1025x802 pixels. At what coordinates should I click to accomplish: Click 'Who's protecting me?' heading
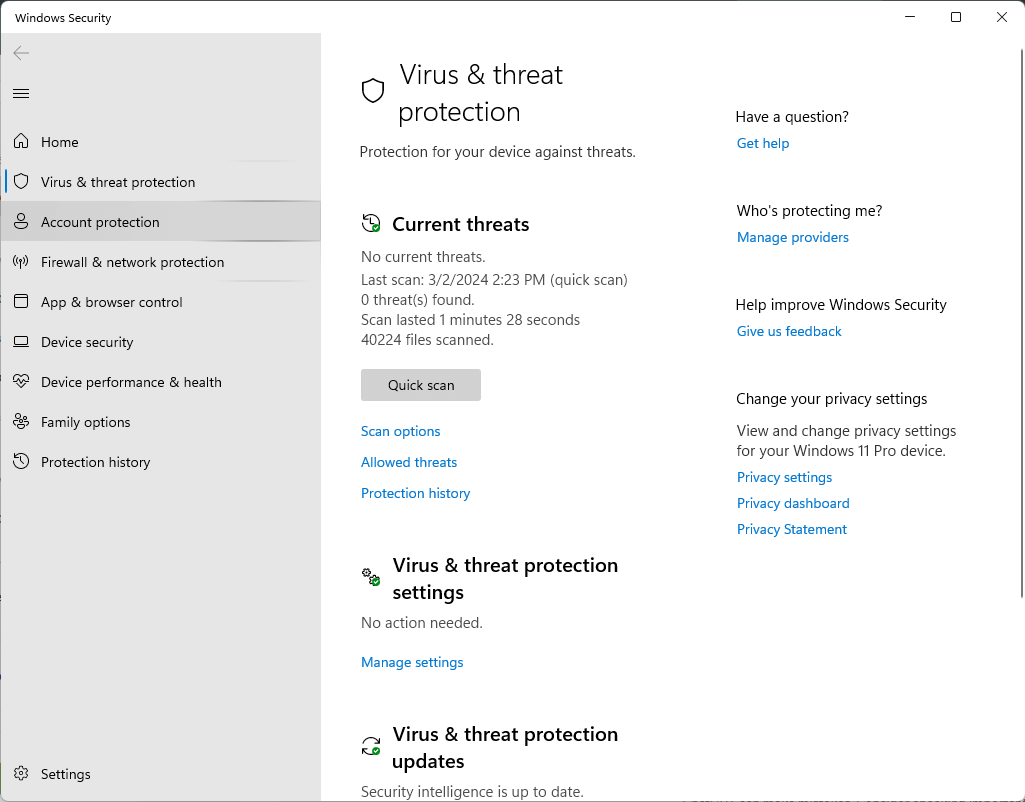pyautogui.click(x=809, y=210)
